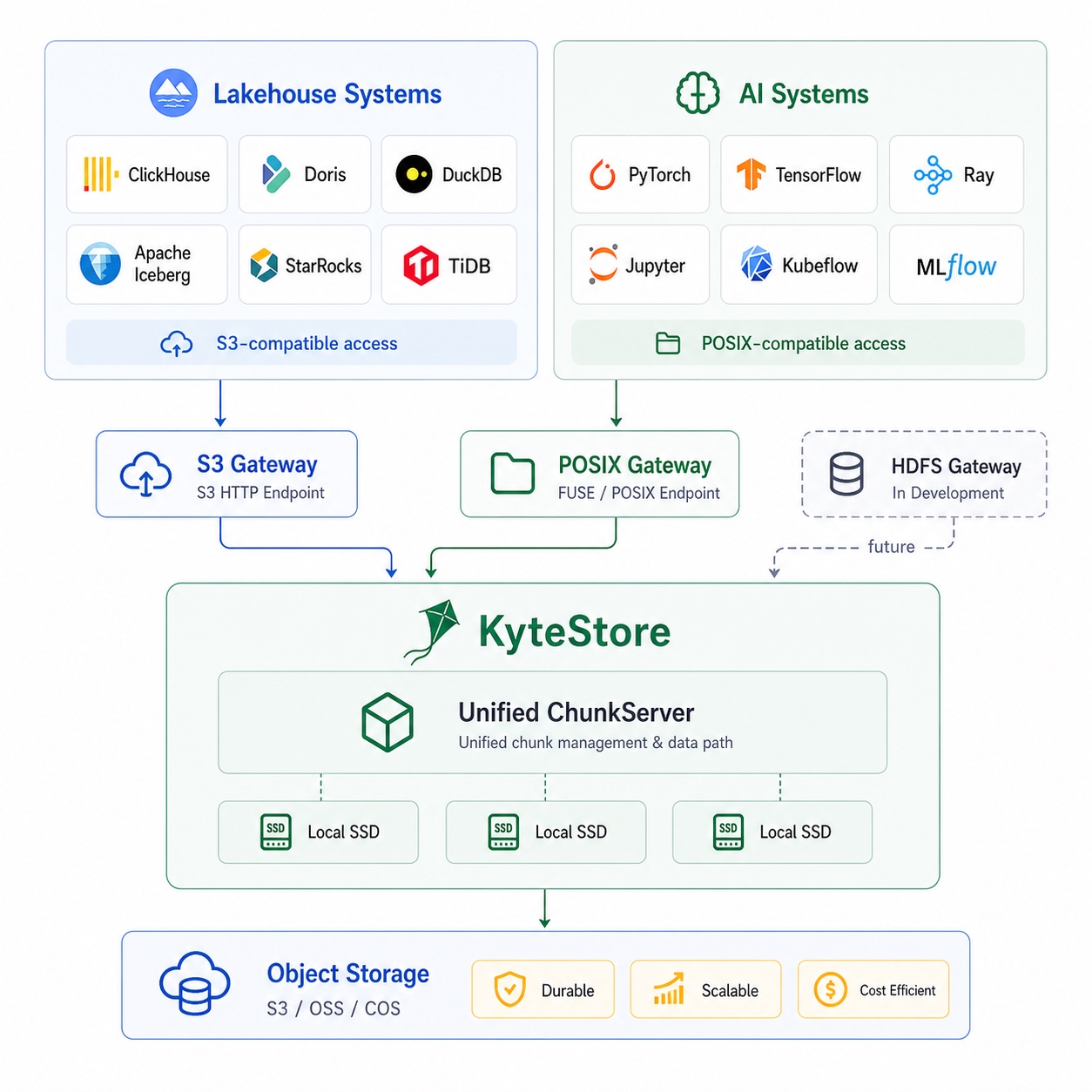The width and height of the screenshot is (1092, 1092).
Task: Click the POSIX-compatible access folder icon
Action: pos(668,343)
